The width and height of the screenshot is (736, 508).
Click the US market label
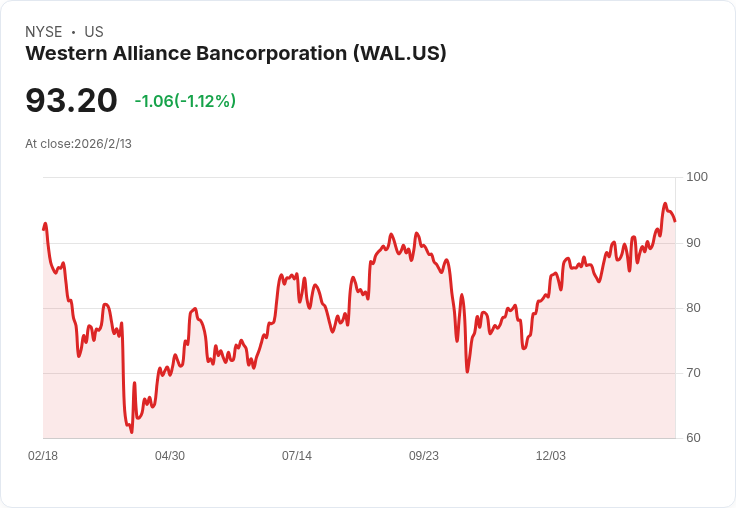94,32
